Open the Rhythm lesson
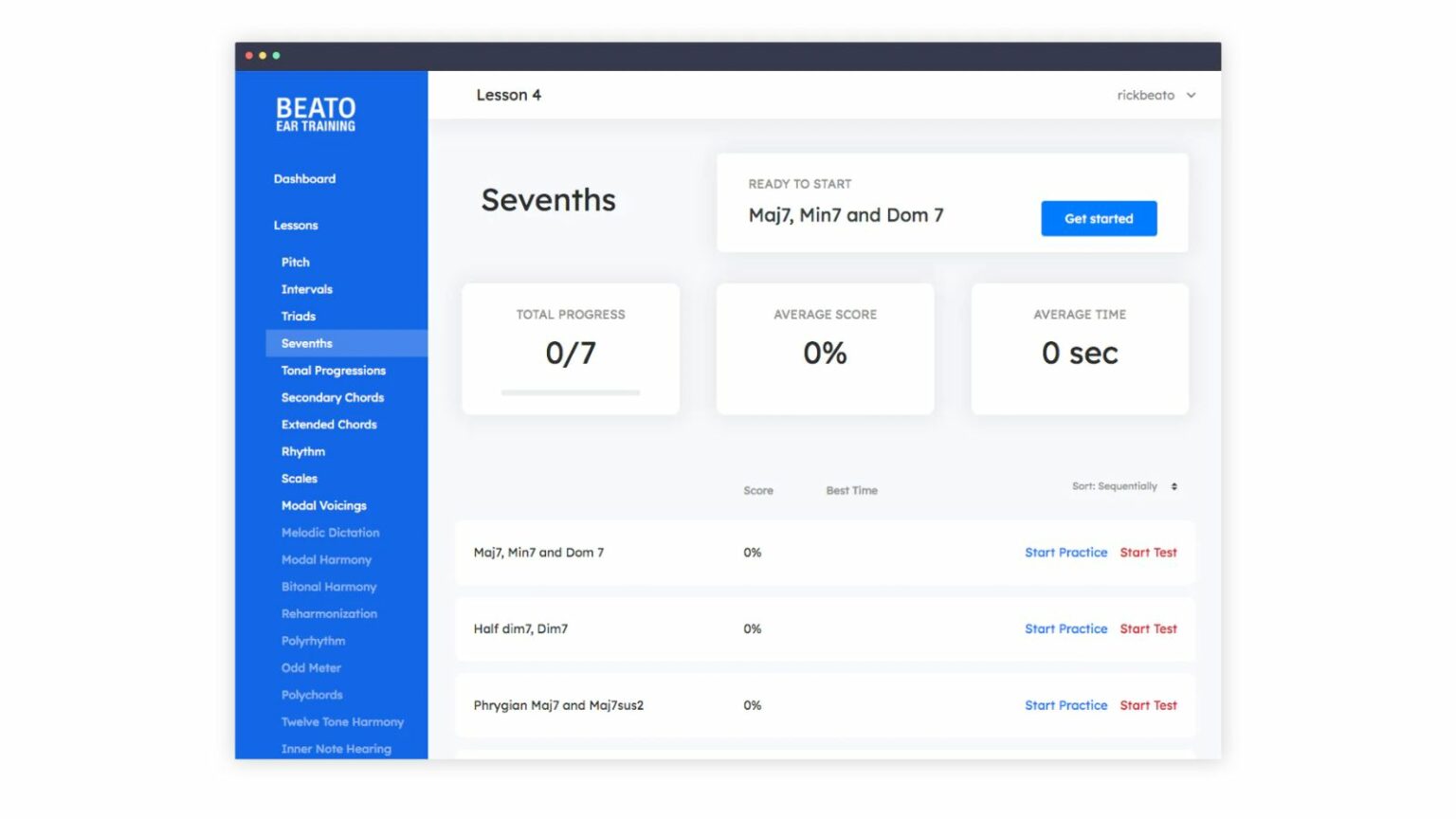 [302, 451]
